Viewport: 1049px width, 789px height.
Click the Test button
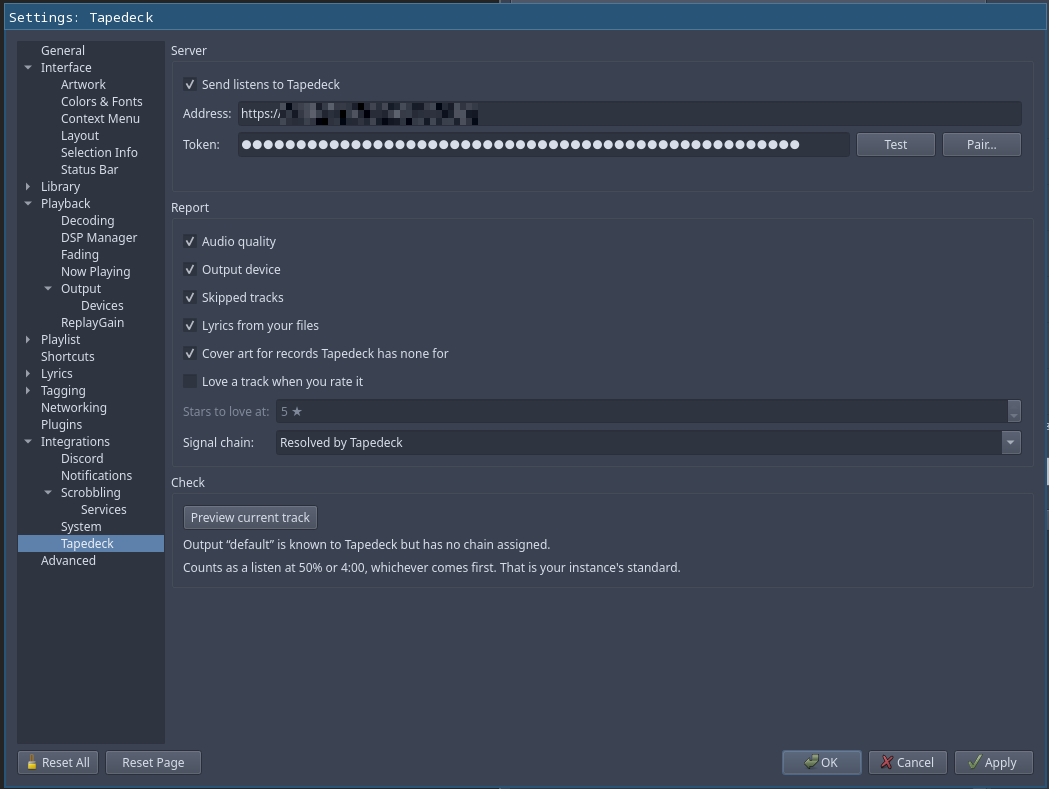tap(895, 145)
